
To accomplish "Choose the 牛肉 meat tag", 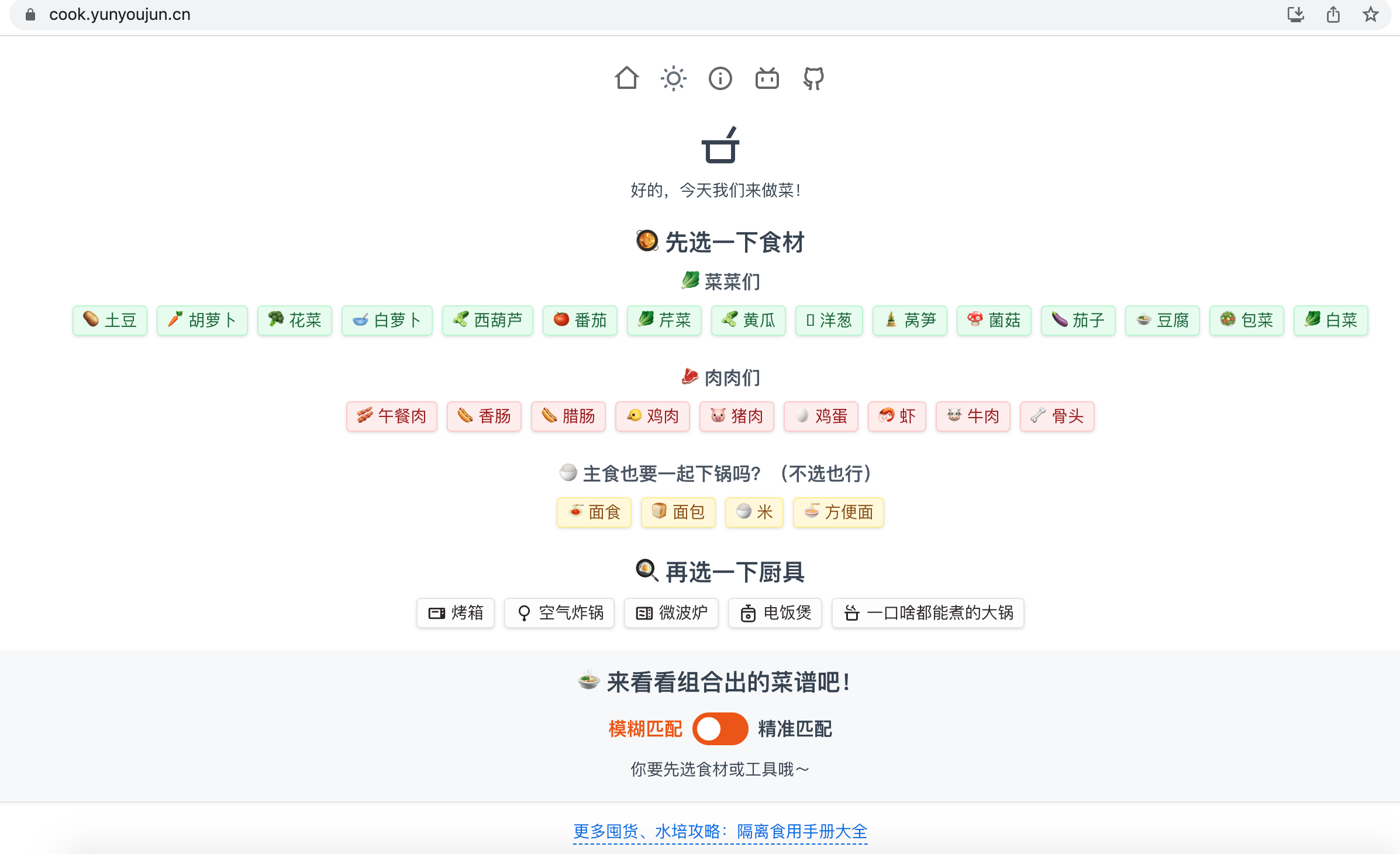I will (x=973, y=416).
